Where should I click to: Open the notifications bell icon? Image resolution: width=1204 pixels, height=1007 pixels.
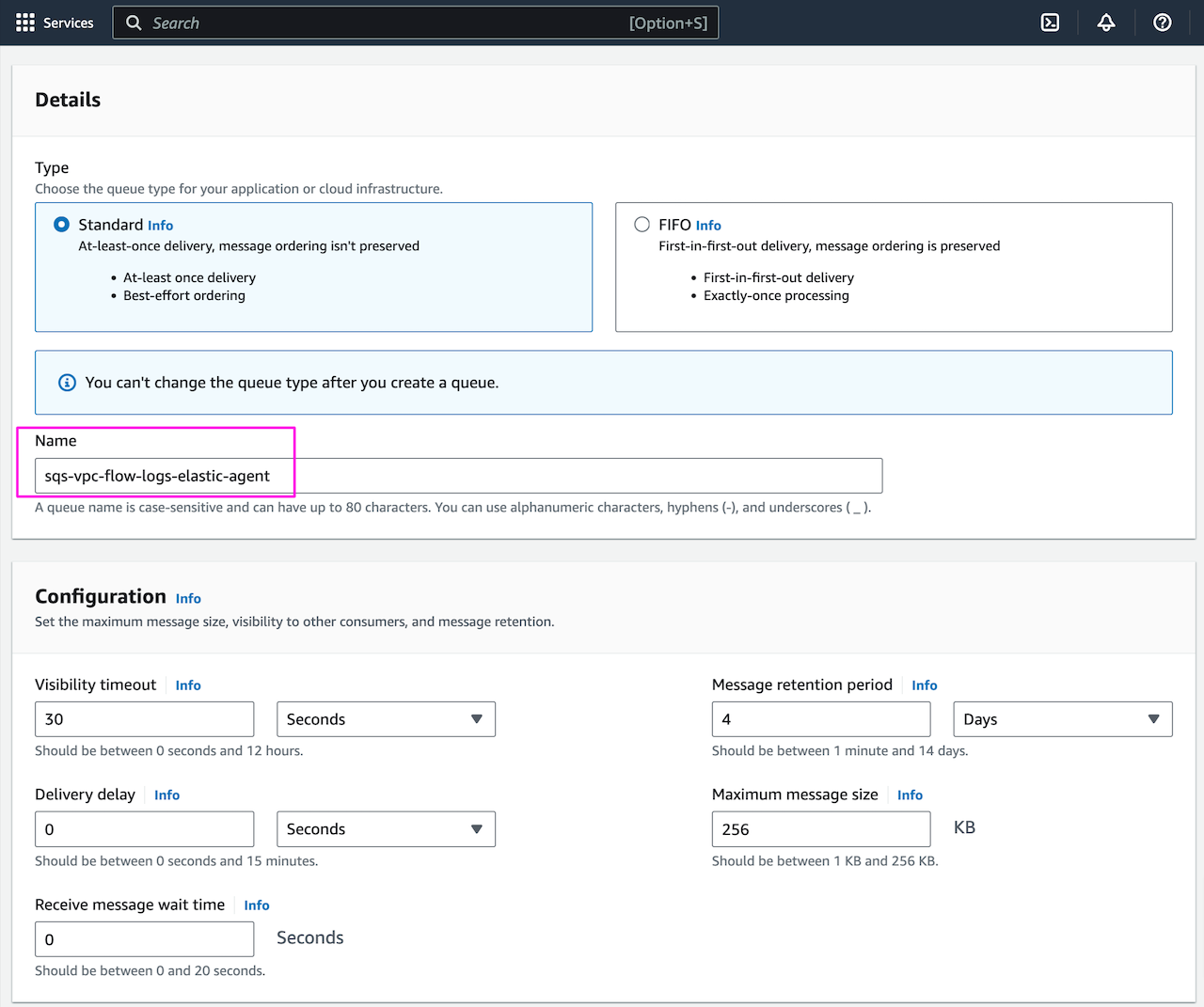(1106, 22)
